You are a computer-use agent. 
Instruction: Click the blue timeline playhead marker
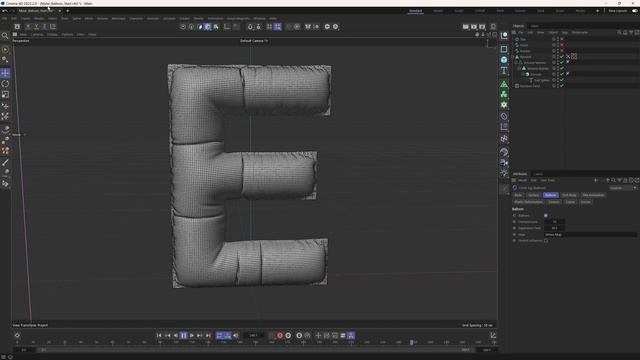point(411,342)
